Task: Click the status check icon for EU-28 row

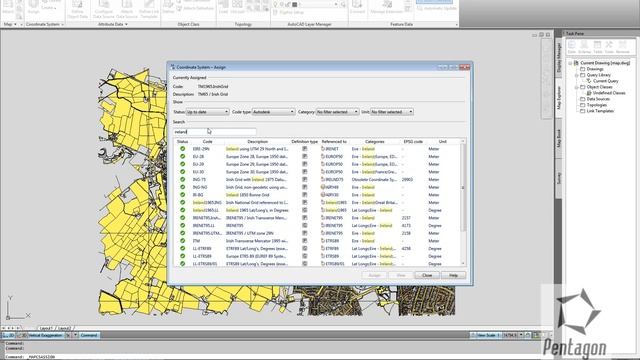Action: point(182,157)
